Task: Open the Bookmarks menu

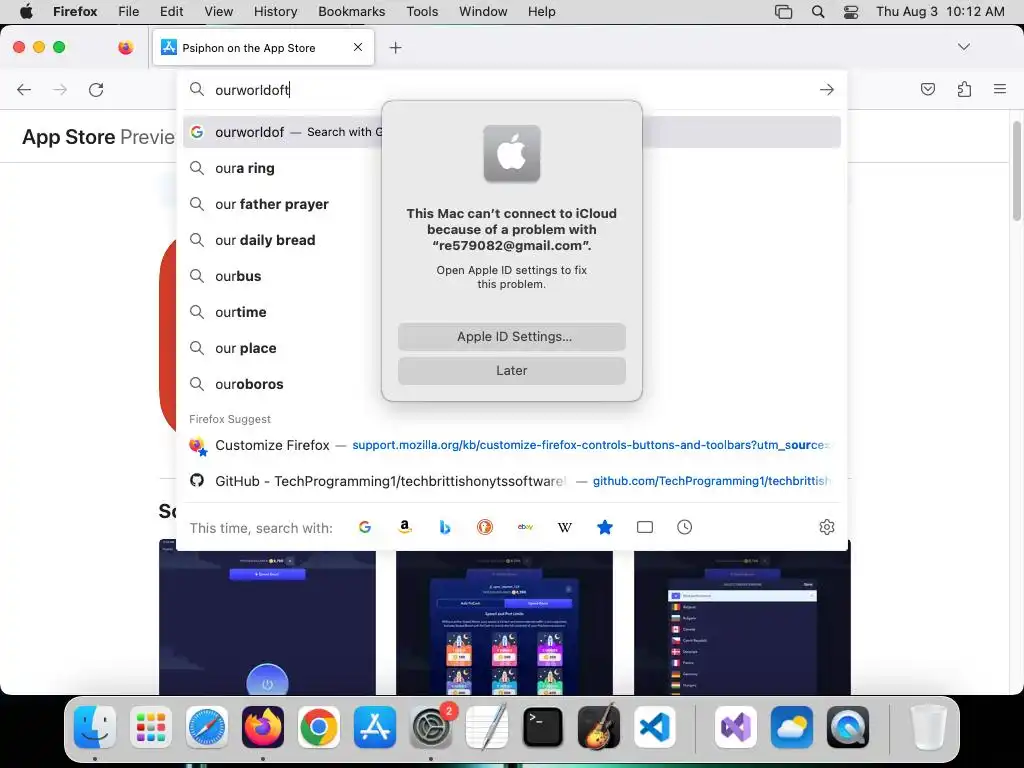Action: point(351,11)
